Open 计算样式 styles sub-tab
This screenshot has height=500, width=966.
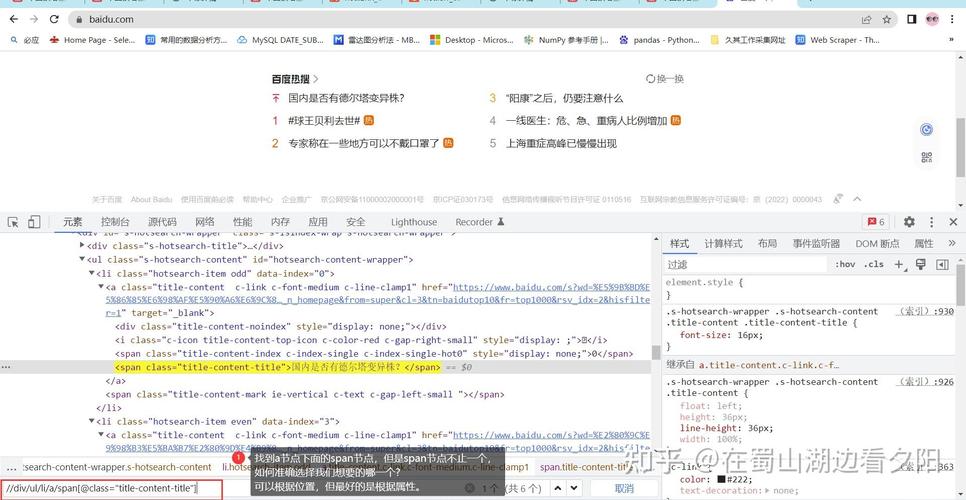[723, 243]
